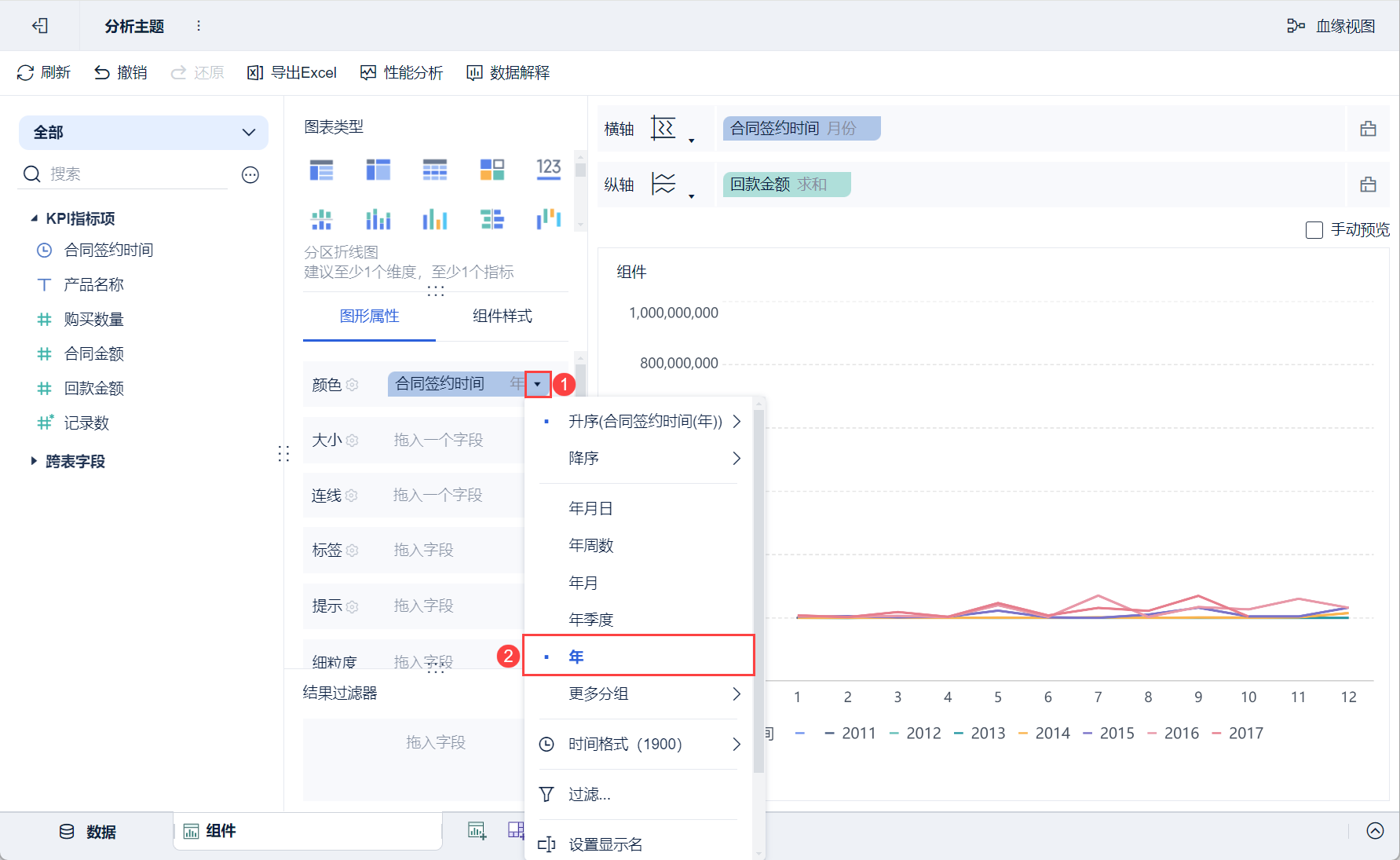
Task: Open the 全部 table dropdown
Action: click(144, 133)
